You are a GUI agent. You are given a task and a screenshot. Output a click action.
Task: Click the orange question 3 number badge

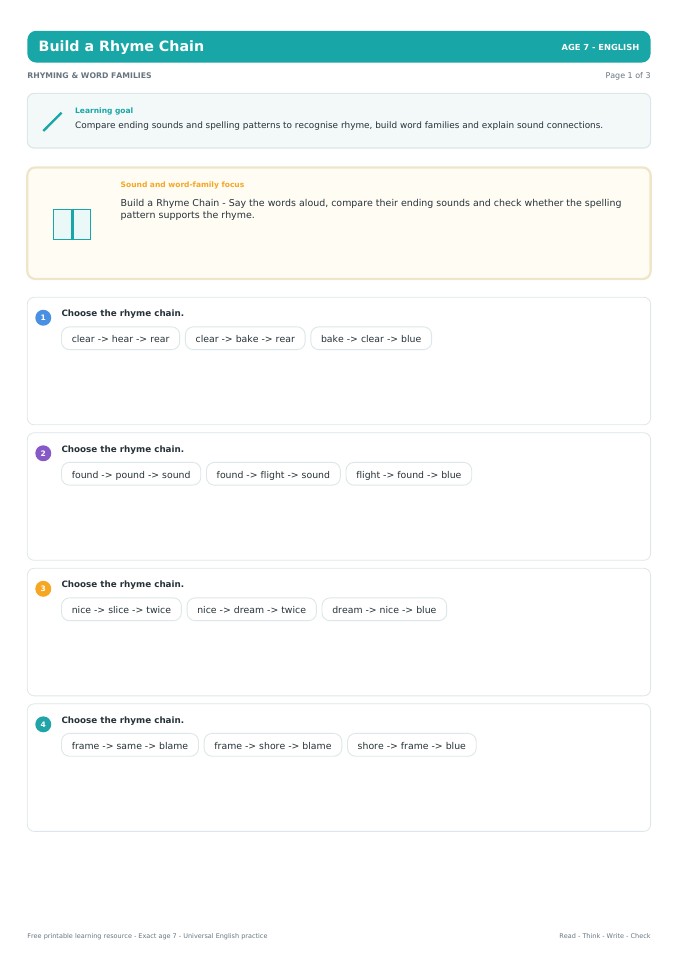43,588
